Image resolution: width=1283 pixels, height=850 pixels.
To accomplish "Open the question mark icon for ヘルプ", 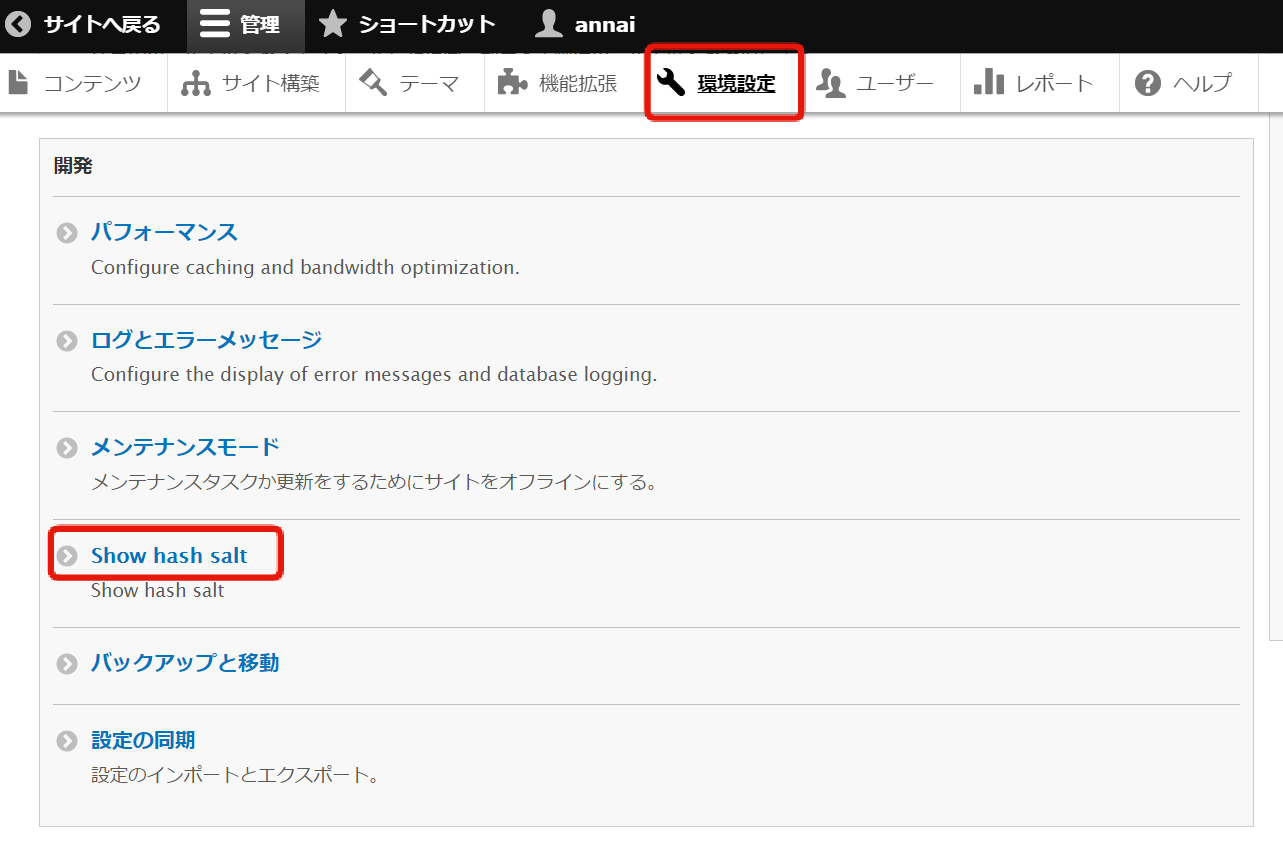I will (1147, 83).
